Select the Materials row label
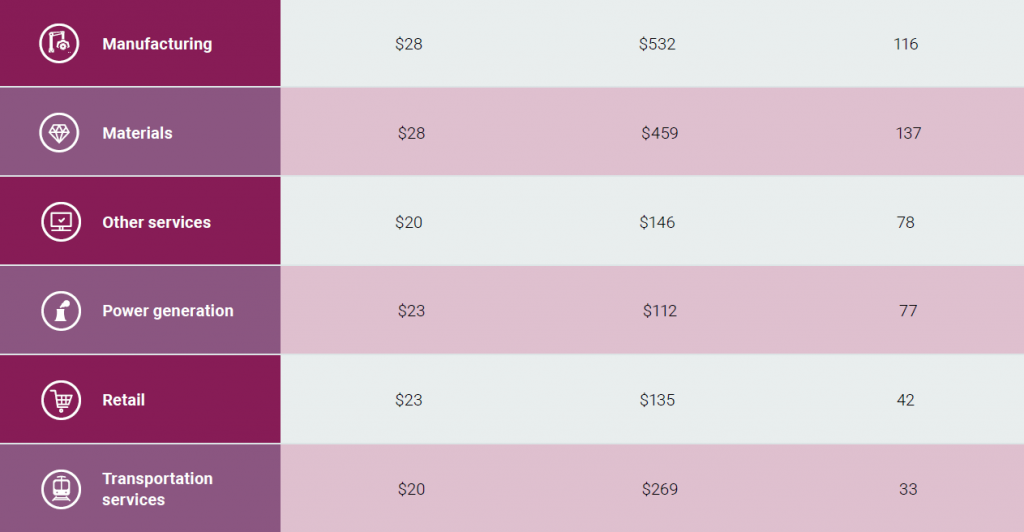Image resolution: width=1024 pixels, height=532 pixels. coord(137,133)
